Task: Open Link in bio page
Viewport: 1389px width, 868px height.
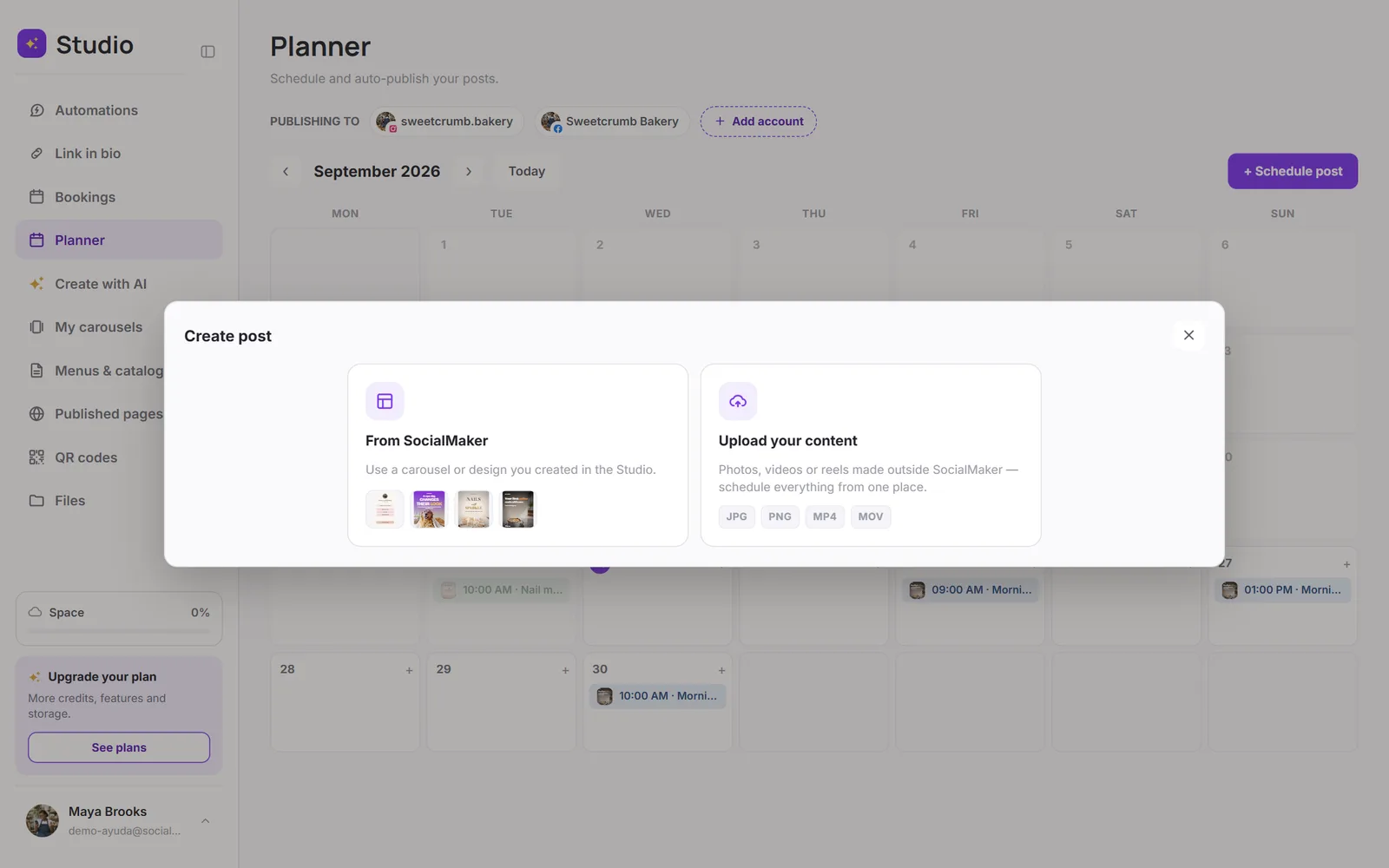Action: point(119,154)
